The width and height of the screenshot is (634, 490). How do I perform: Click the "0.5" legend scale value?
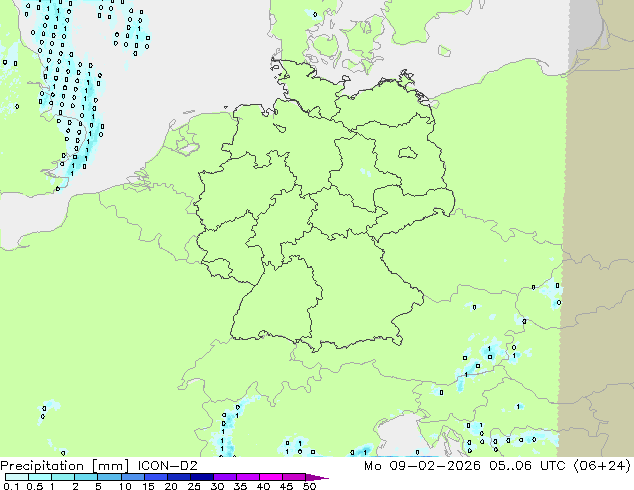[x=35, y=486]
